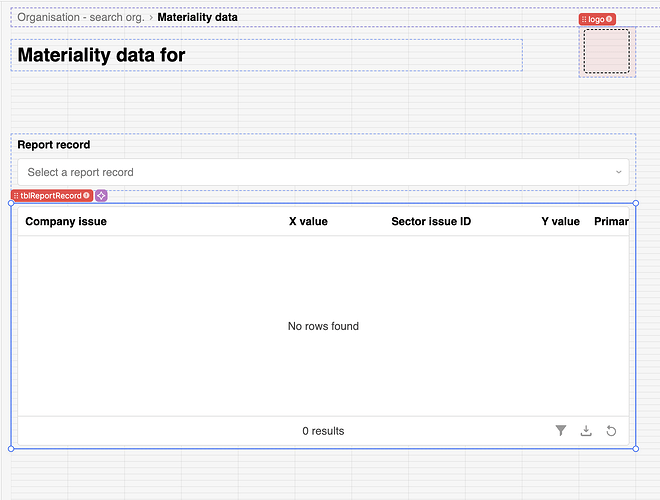Viewport: 660px width, 500px height.
Task: Download table data with the download icon
Action: [586, 431]
